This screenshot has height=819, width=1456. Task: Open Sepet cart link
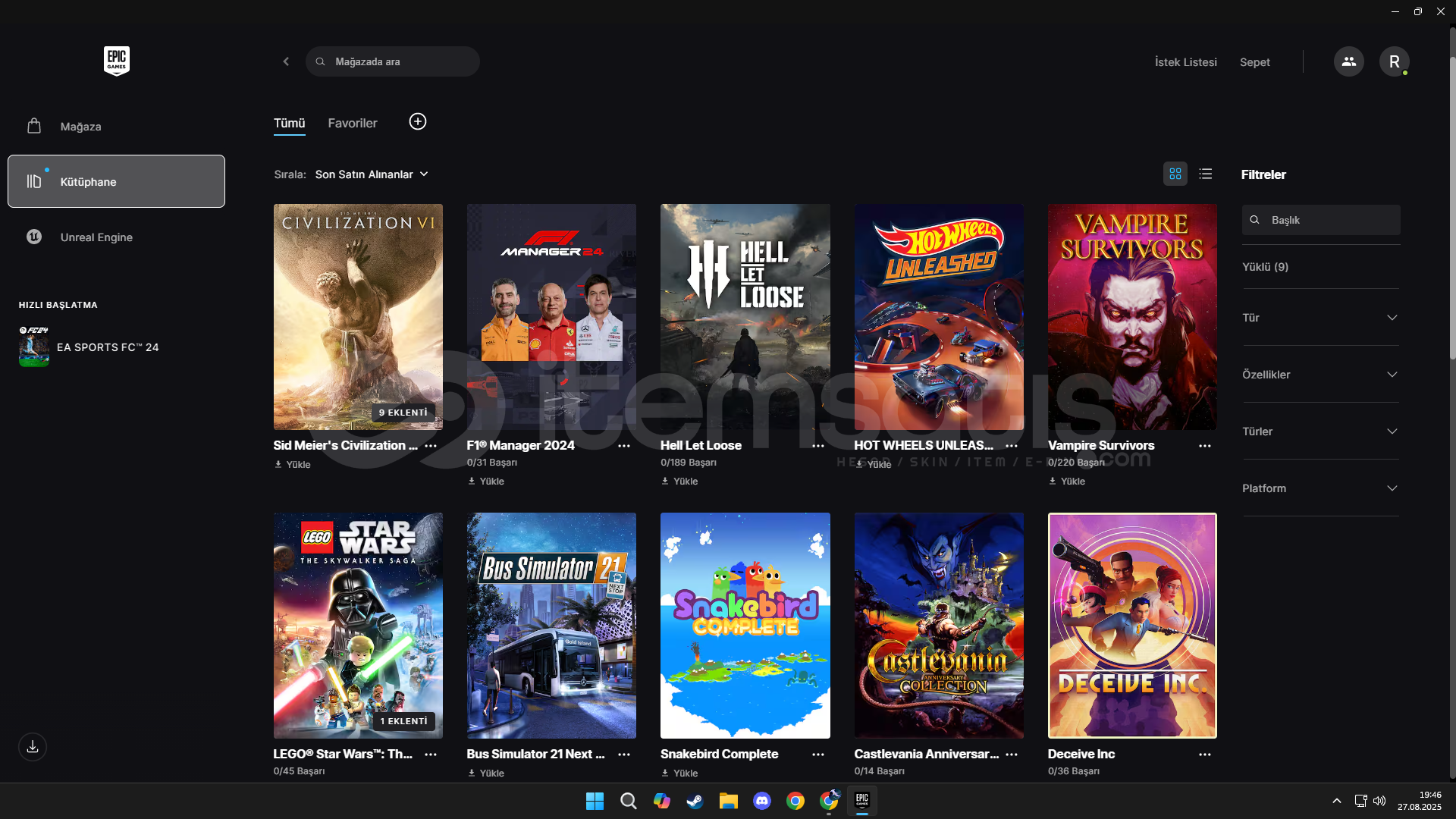coord(1255,62)
